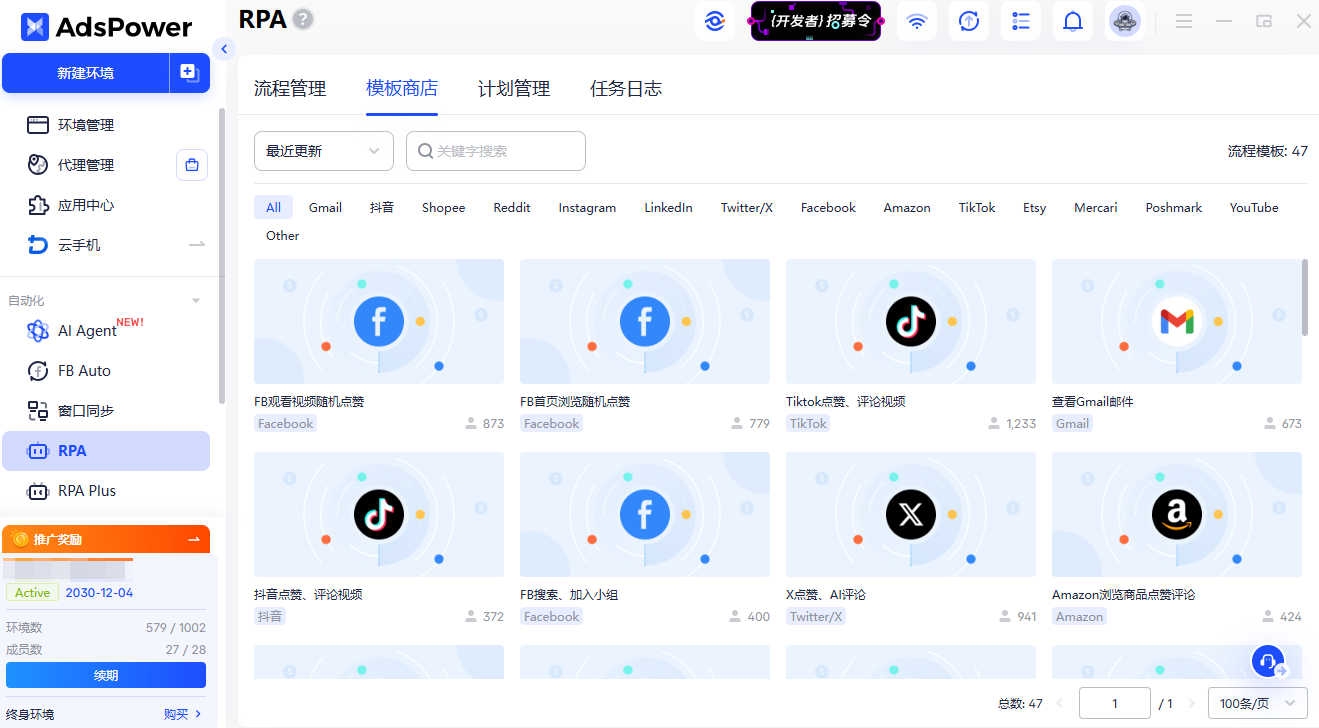The height and width of the screenshot is (728, 1319).
Task: Click the 购买 link for 终身环境
Action: (x=183, y=714)
